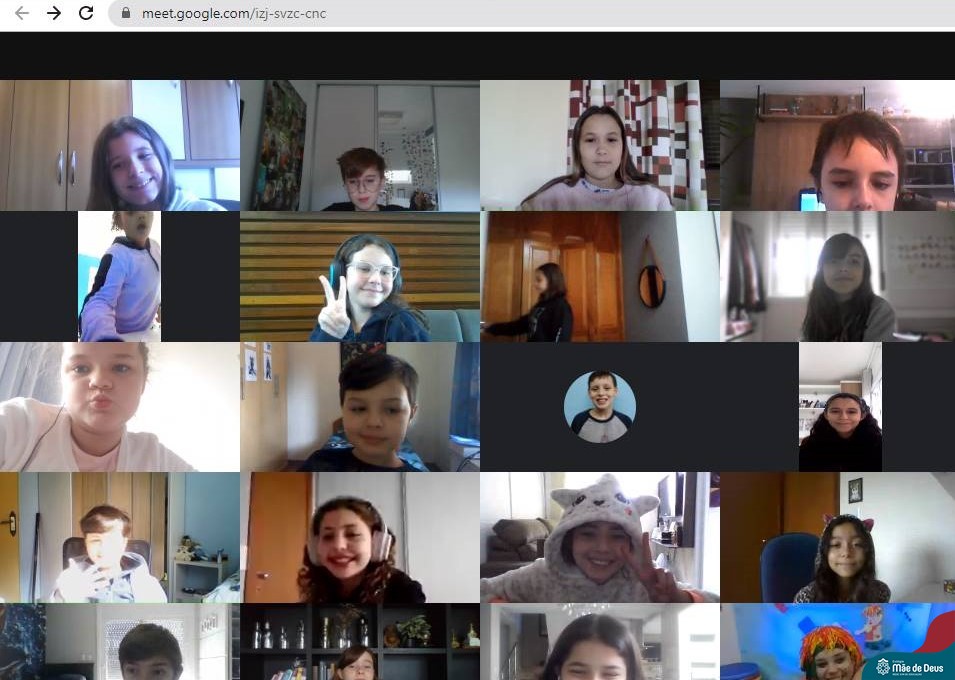Select tile with pink headphones participant
The height and width of the screenshot is (680, 955).
360,538
